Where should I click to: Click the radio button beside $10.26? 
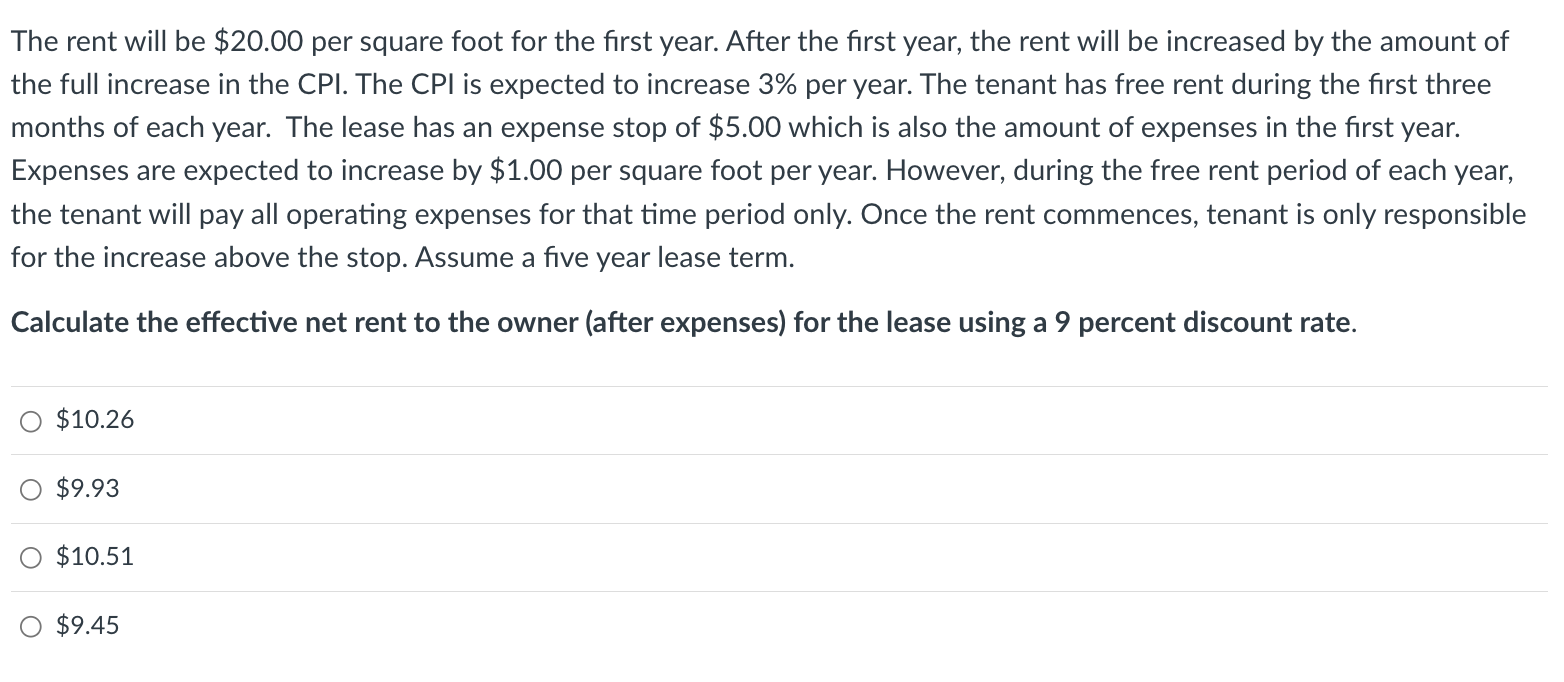[x=30, y=420]
